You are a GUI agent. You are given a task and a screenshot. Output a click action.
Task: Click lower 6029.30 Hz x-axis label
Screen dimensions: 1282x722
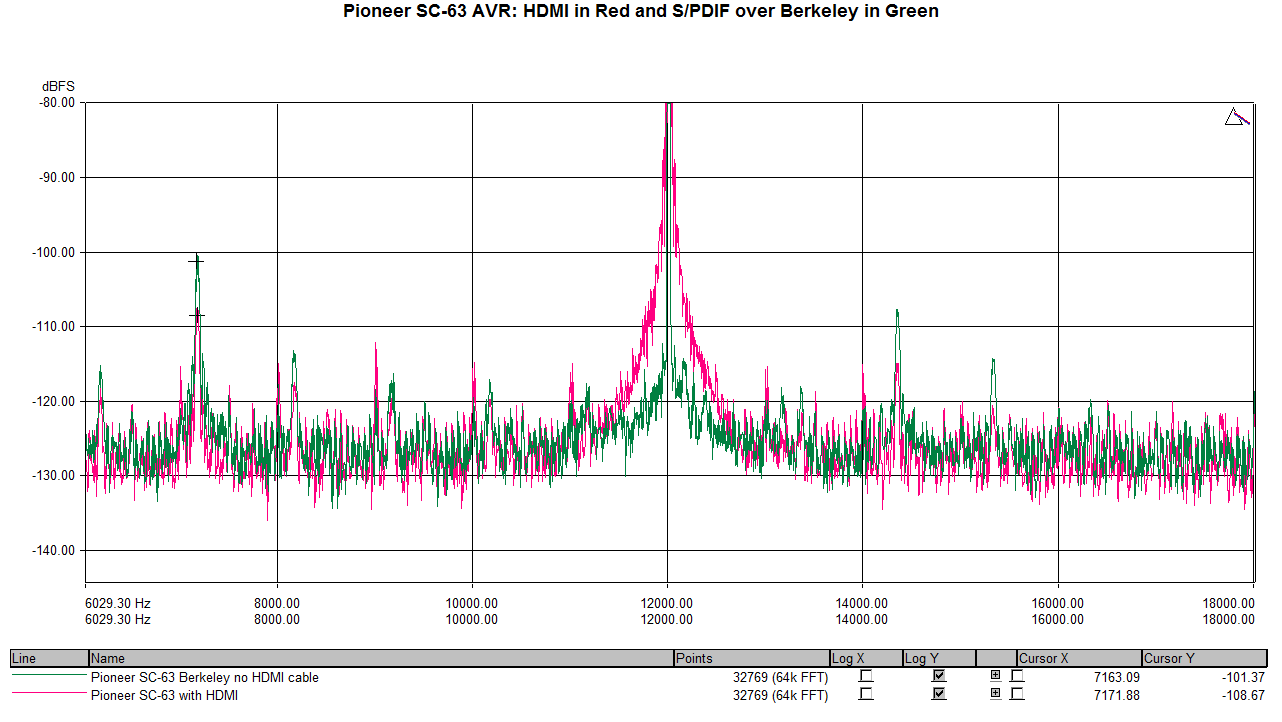point(118,619)
